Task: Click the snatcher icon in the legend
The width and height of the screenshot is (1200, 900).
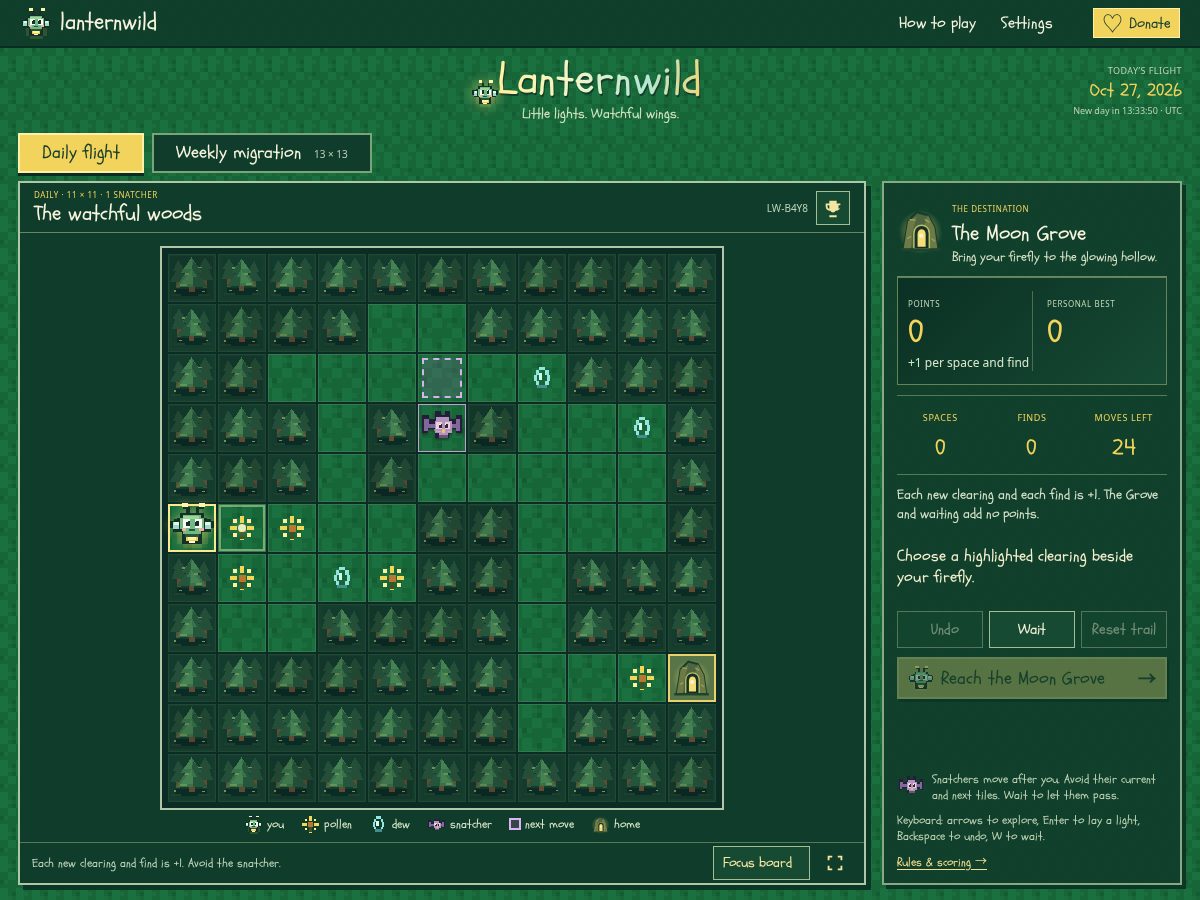Action: pyautogui.click(x=436, y=824)
